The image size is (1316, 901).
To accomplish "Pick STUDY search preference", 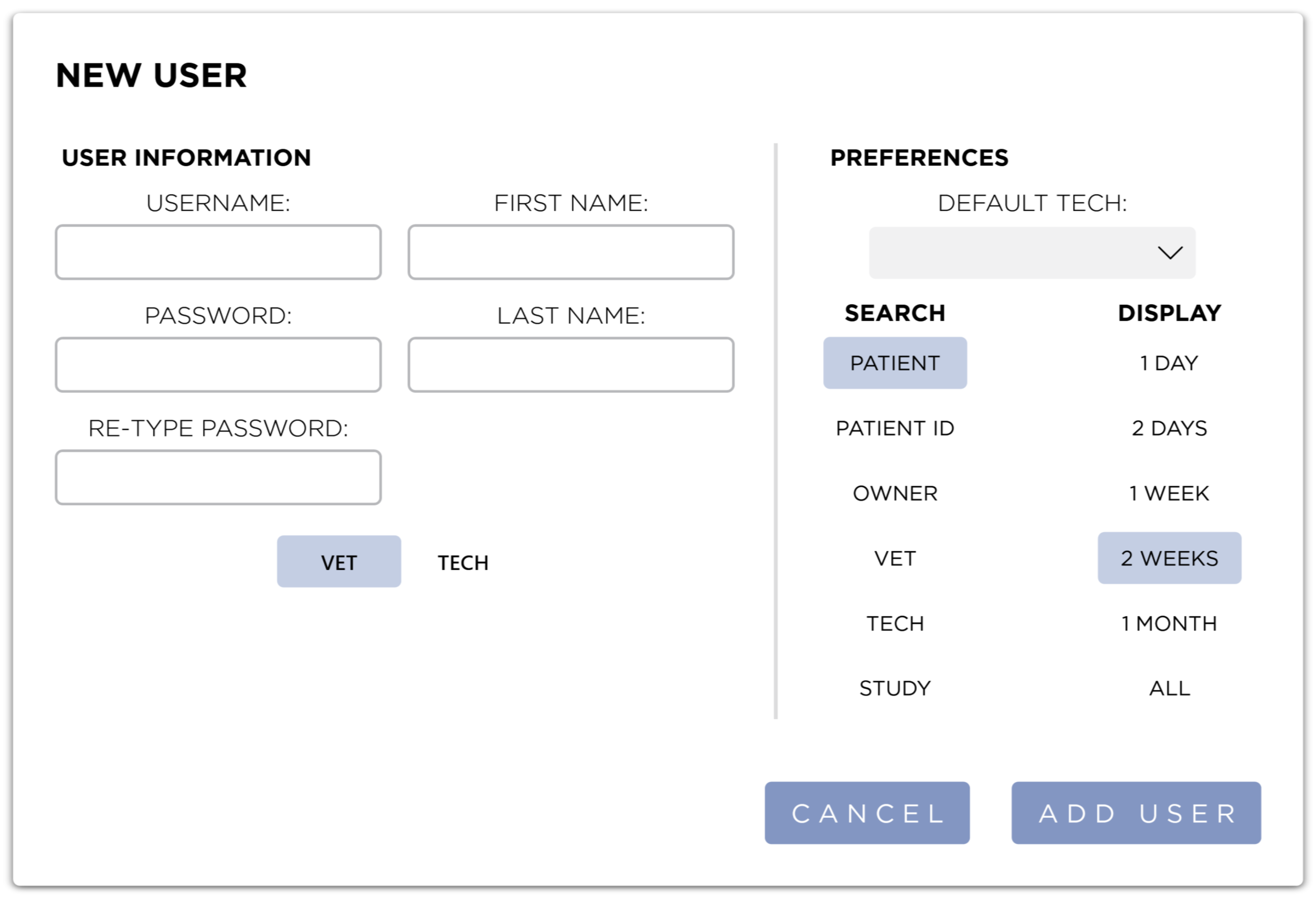I will 895,689.
